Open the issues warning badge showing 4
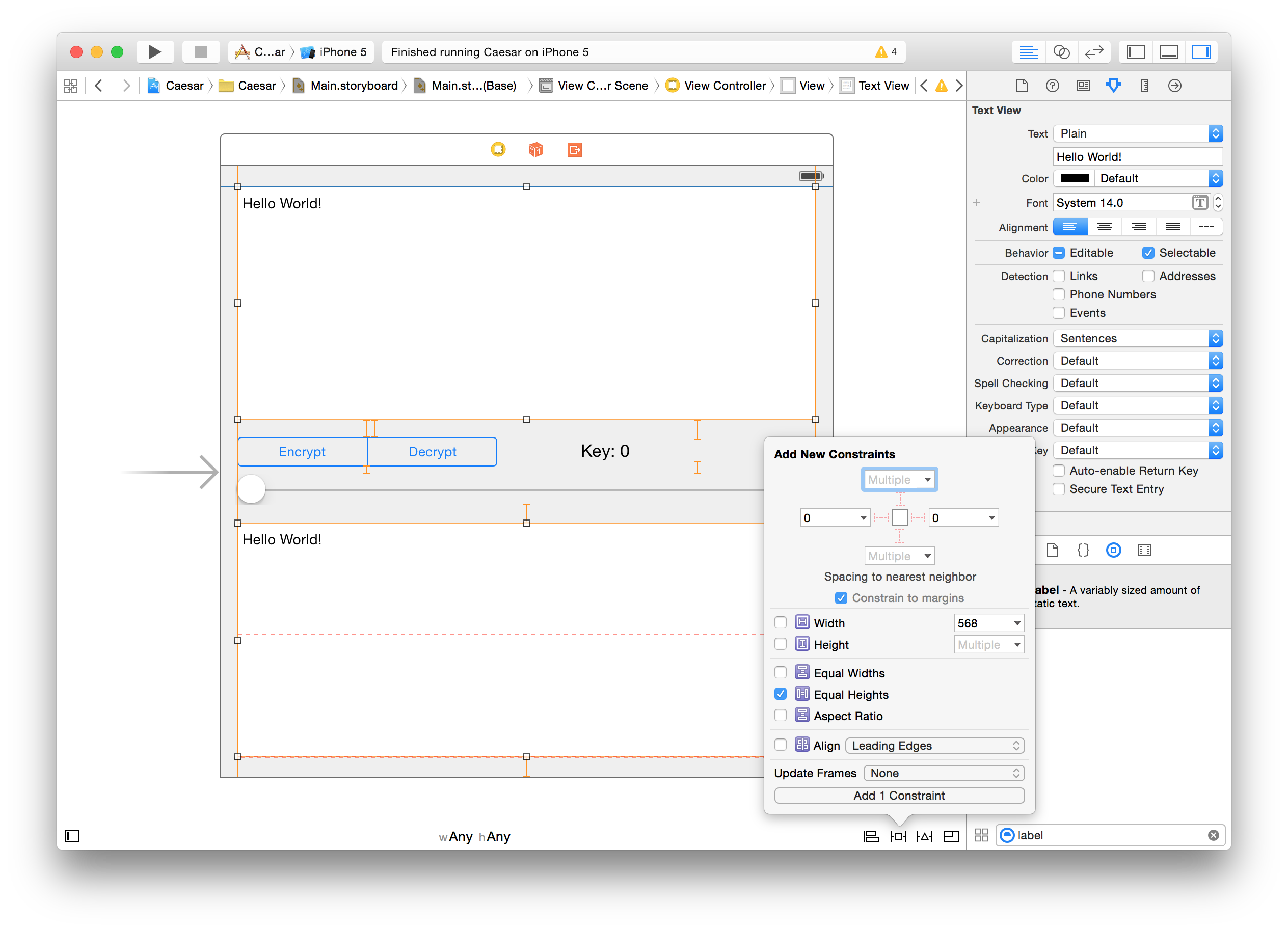 tap(886, 51)
